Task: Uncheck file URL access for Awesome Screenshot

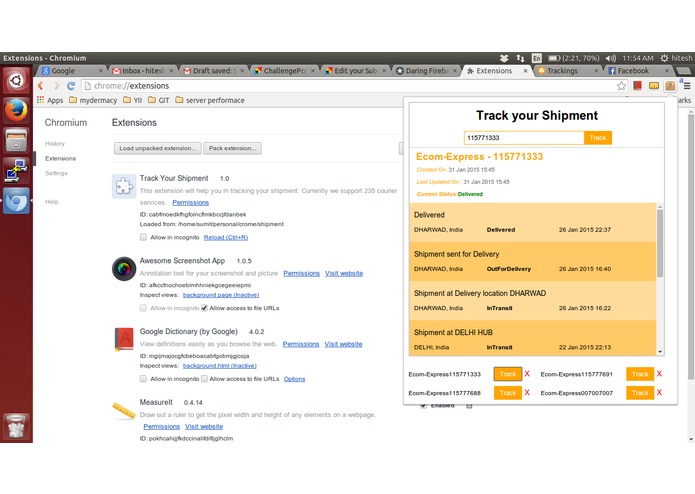Action: [x=204, y=307]
